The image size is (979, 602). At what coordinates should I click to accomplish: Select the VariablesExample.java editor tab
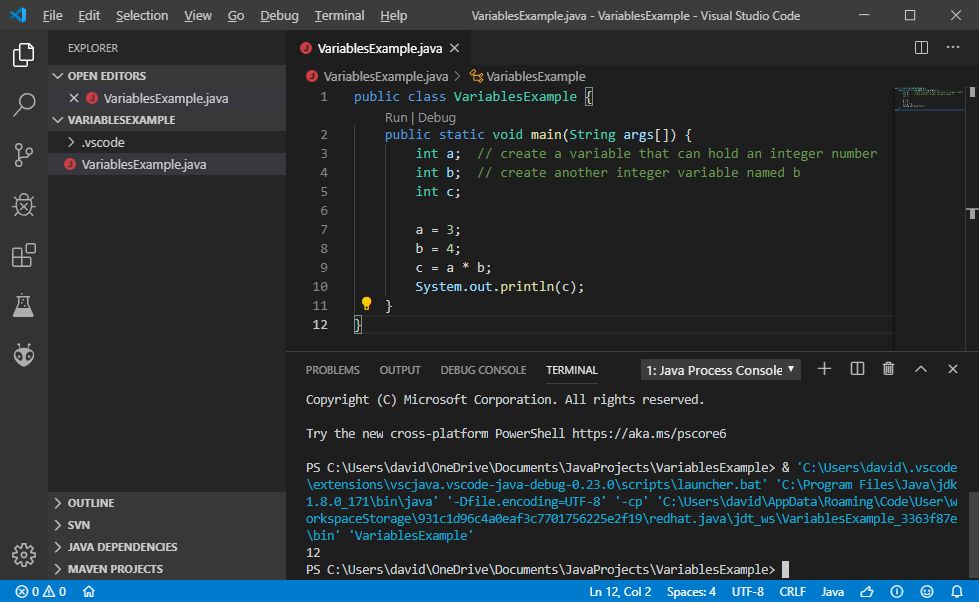coord(379,48)
